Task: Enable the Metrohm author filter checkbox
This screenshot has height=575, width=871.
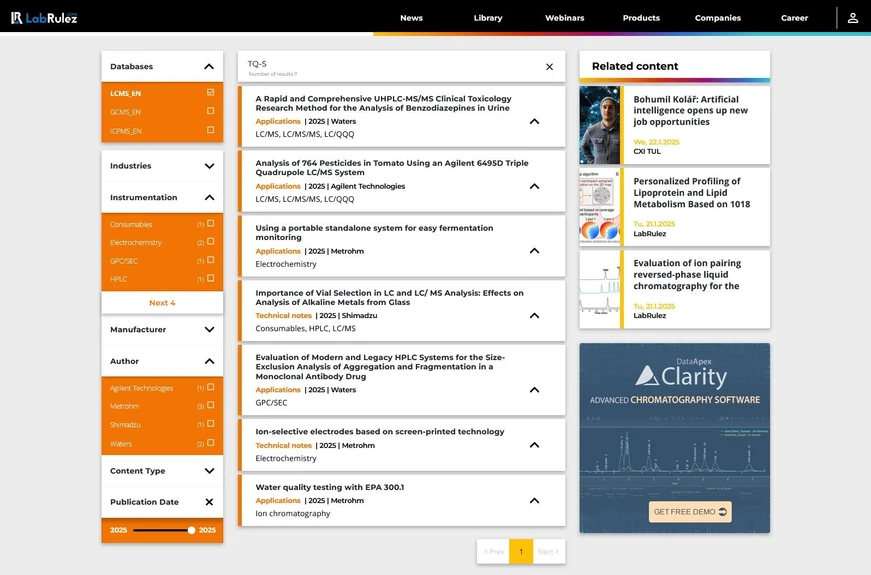Action: coord(210,406)
